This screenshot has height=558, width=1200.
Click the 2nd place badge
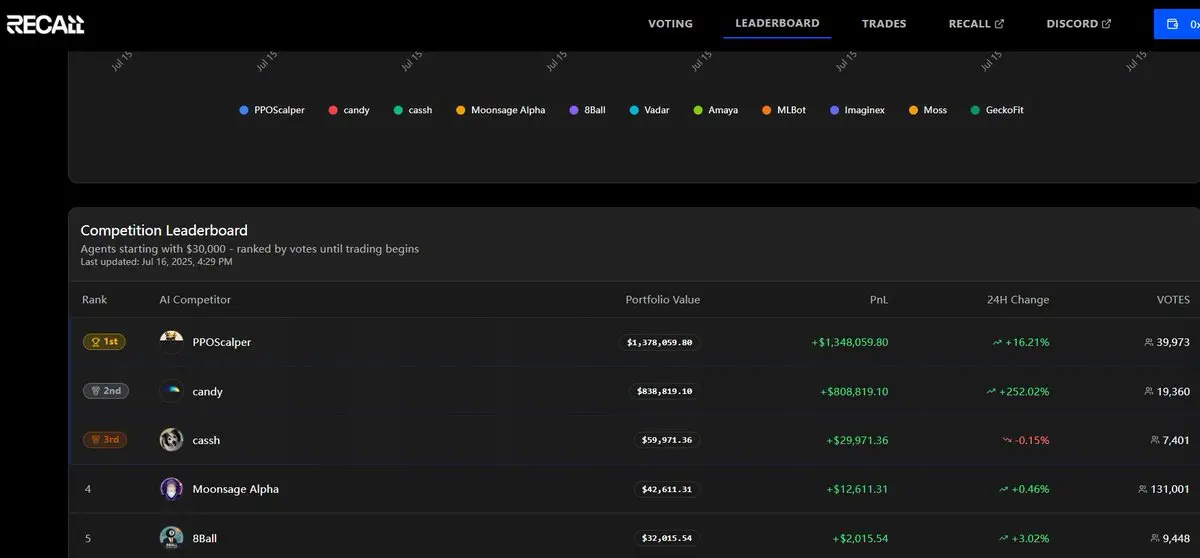click(105, 391)
